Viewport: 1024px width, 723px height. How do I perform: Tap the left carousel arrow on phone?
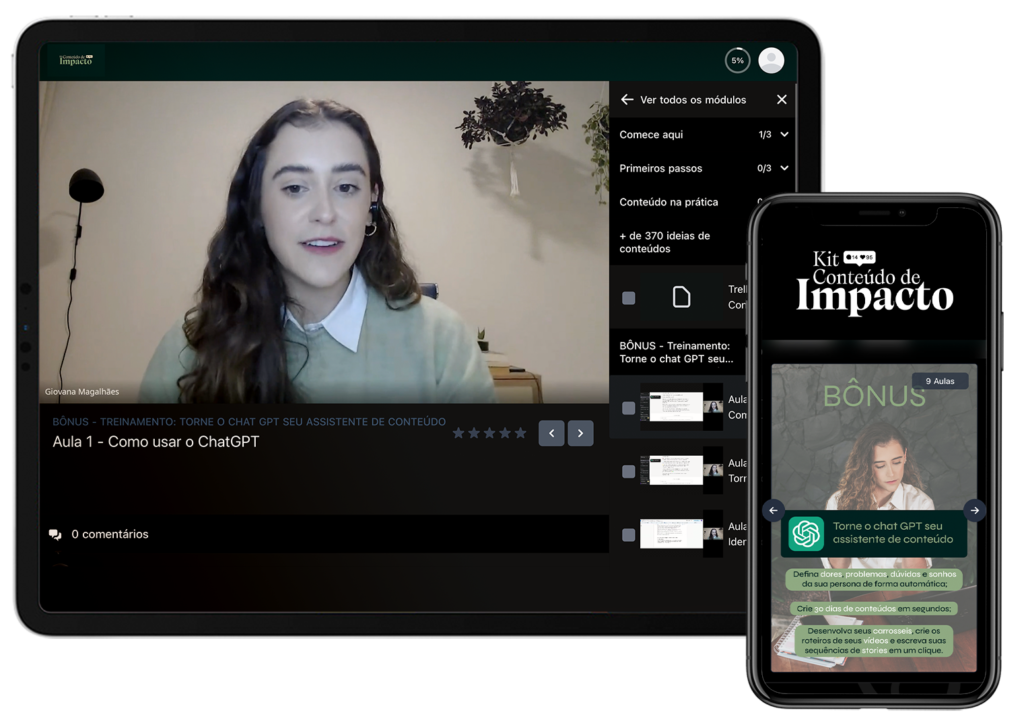pos(773,510)
